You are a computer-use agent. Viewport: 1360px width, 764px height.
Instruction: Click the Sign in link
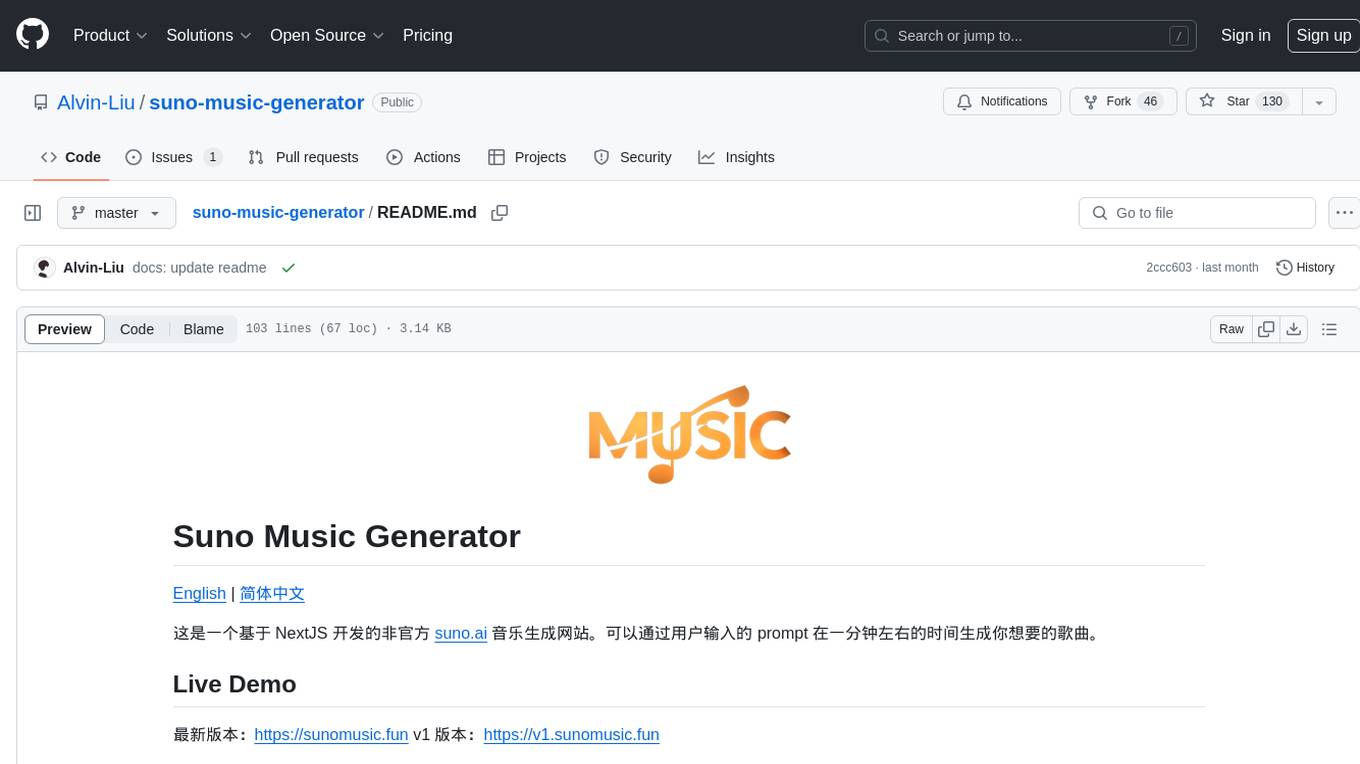1245,35
